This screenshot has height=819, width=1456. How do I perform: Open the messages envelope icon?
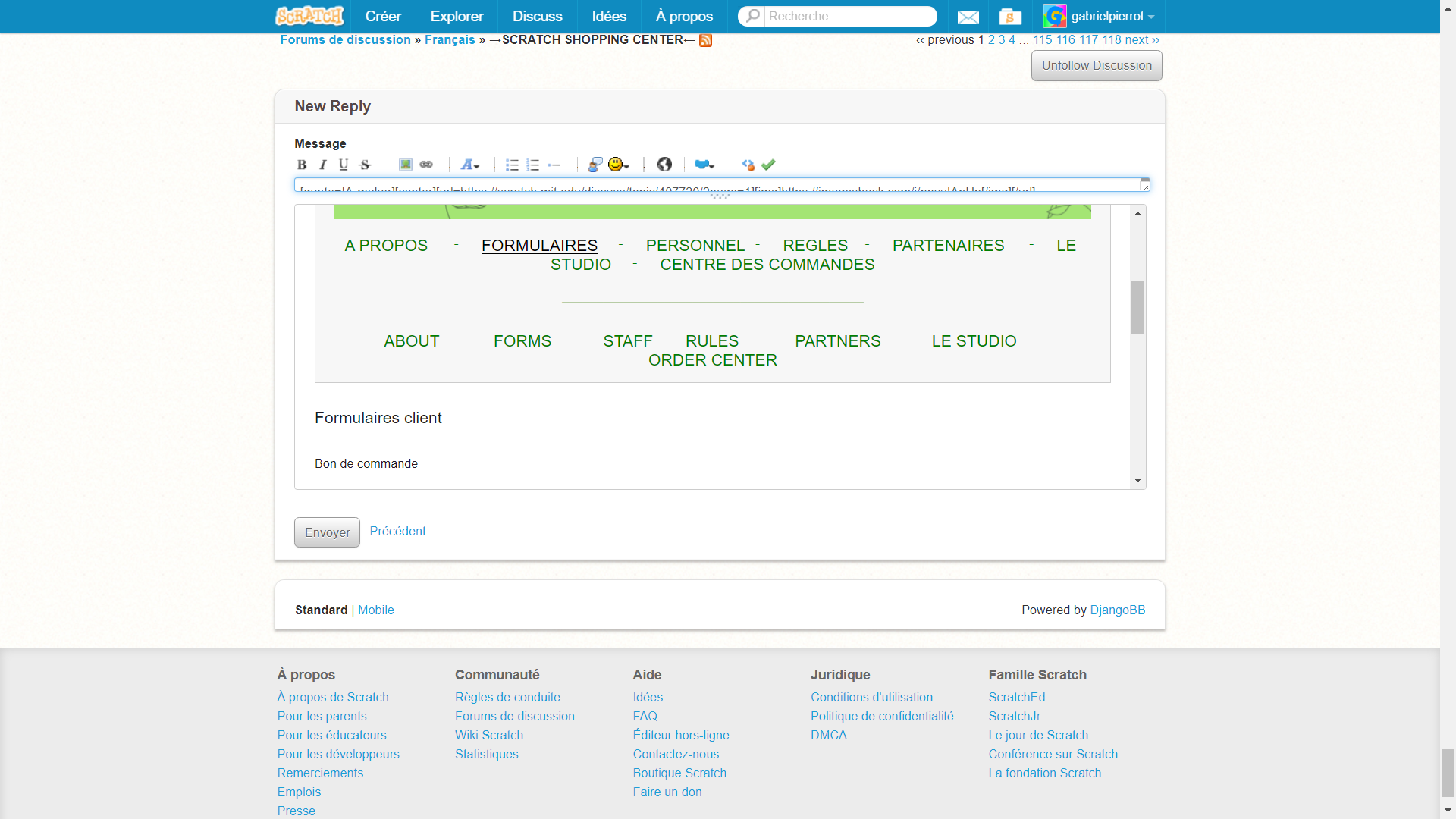pos(968,17)
